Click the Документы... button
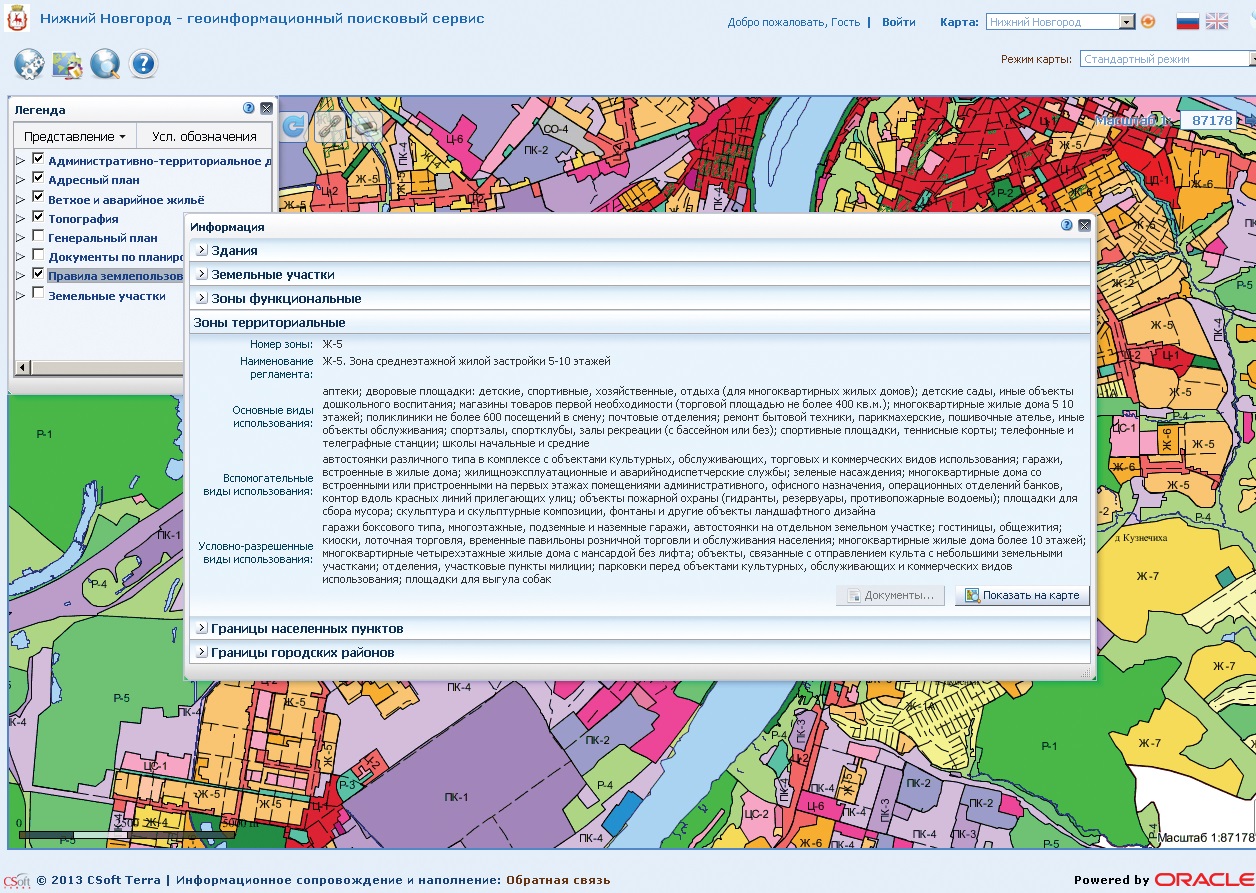Image resolution: width=1256 pixels, height=893 pixels. point(890,595)
